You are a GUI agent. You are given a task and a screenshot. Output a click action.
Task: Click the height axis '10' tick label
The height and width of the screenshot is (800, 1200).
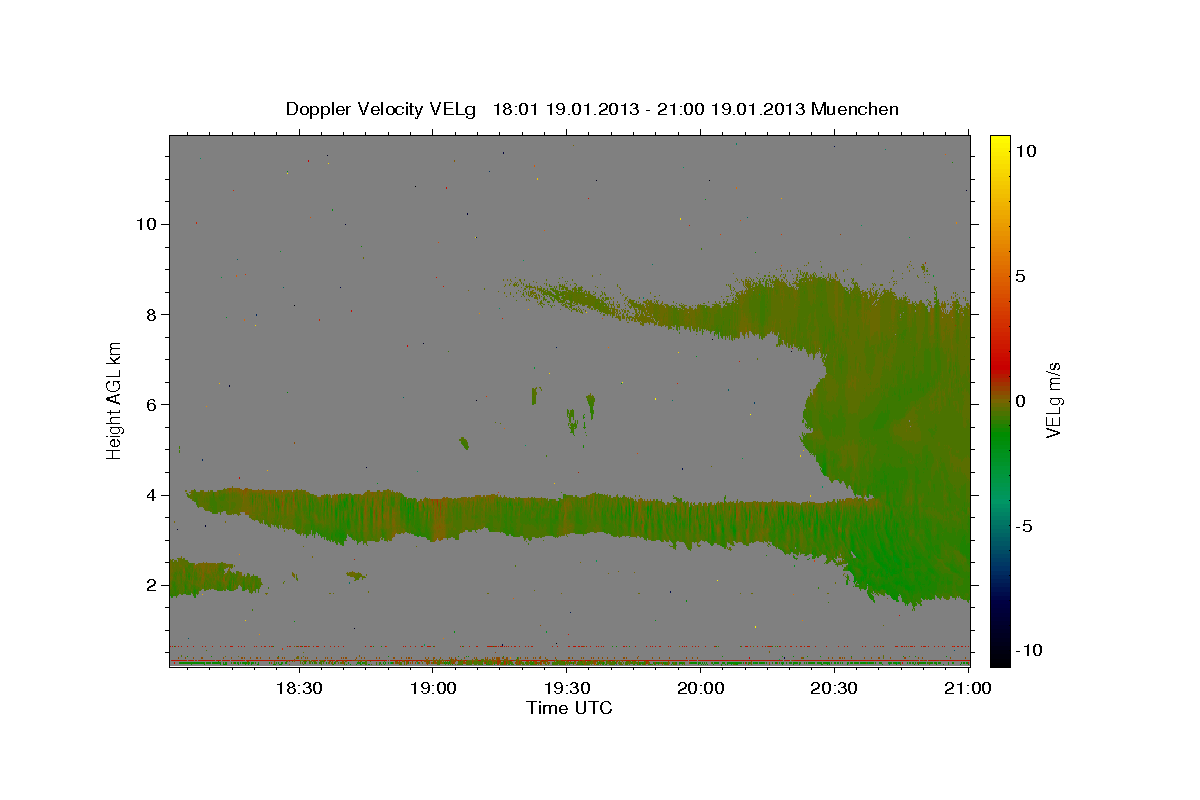click(146, 224)
